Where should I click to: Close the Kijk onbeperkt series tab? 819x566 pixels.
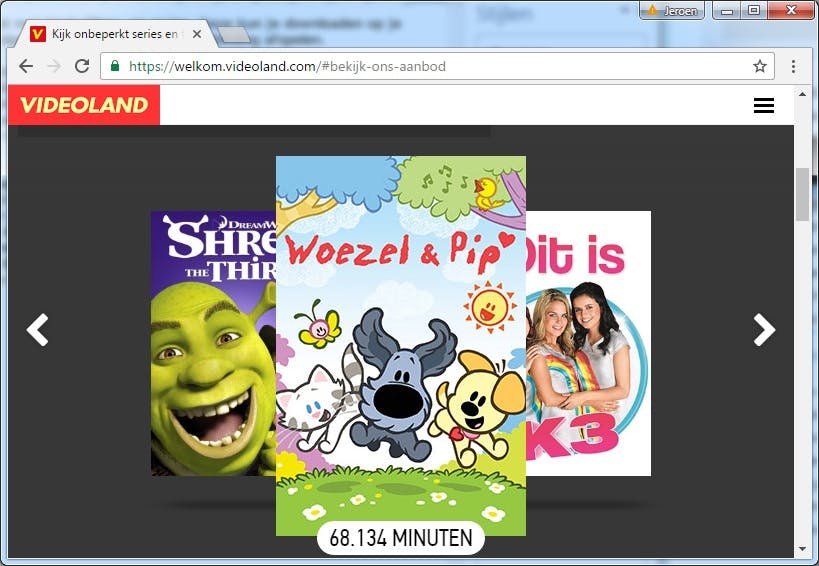(x=197, y=34)
